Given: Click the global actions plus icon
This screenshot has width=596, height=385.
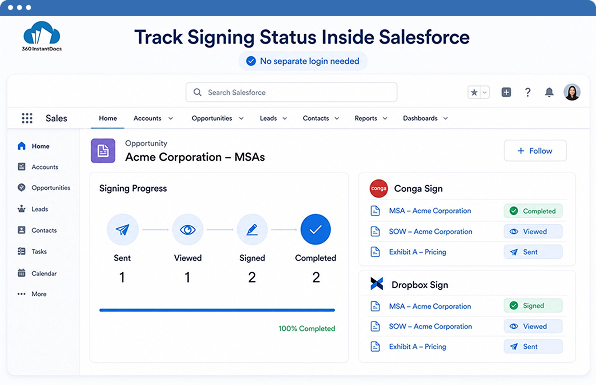Looking at the screenshot, I should 506,92.
